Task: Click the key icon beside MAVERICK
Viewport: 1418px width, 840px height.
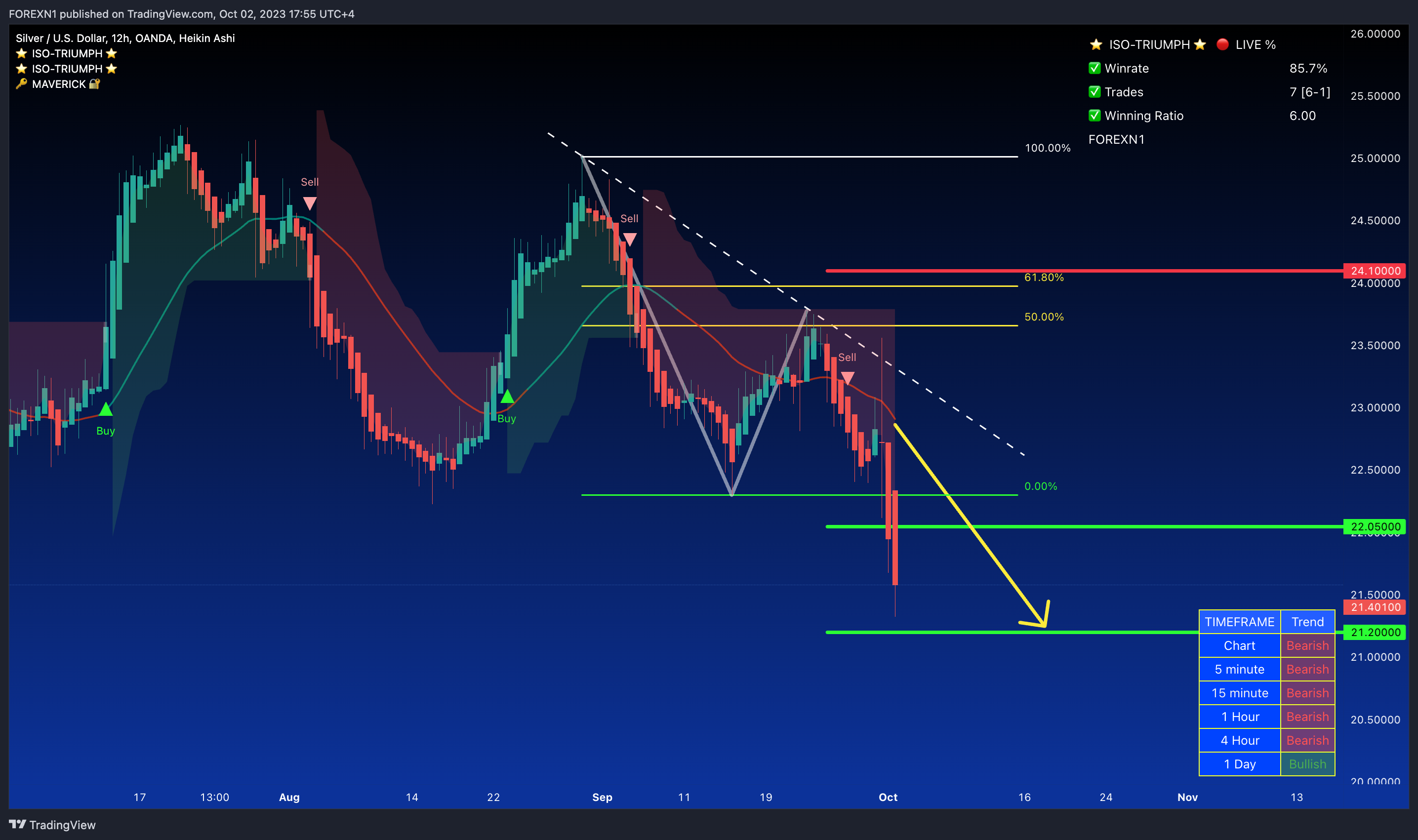Action: coord(22,84)
